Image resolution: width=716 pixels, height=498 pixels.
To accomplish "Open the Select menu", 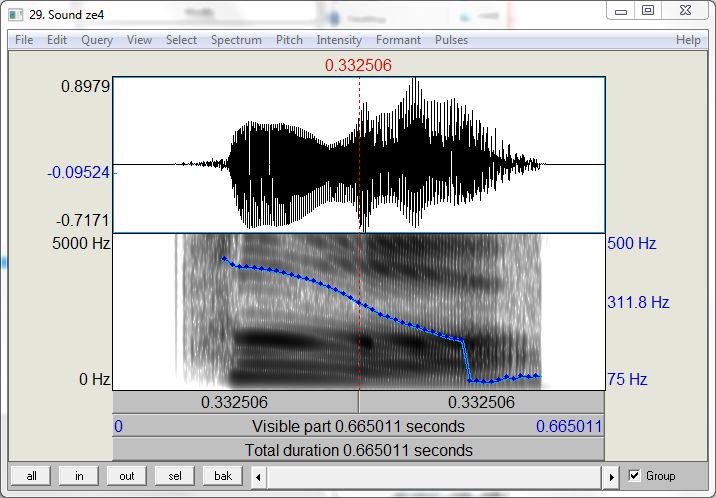I will coord(181,40).
